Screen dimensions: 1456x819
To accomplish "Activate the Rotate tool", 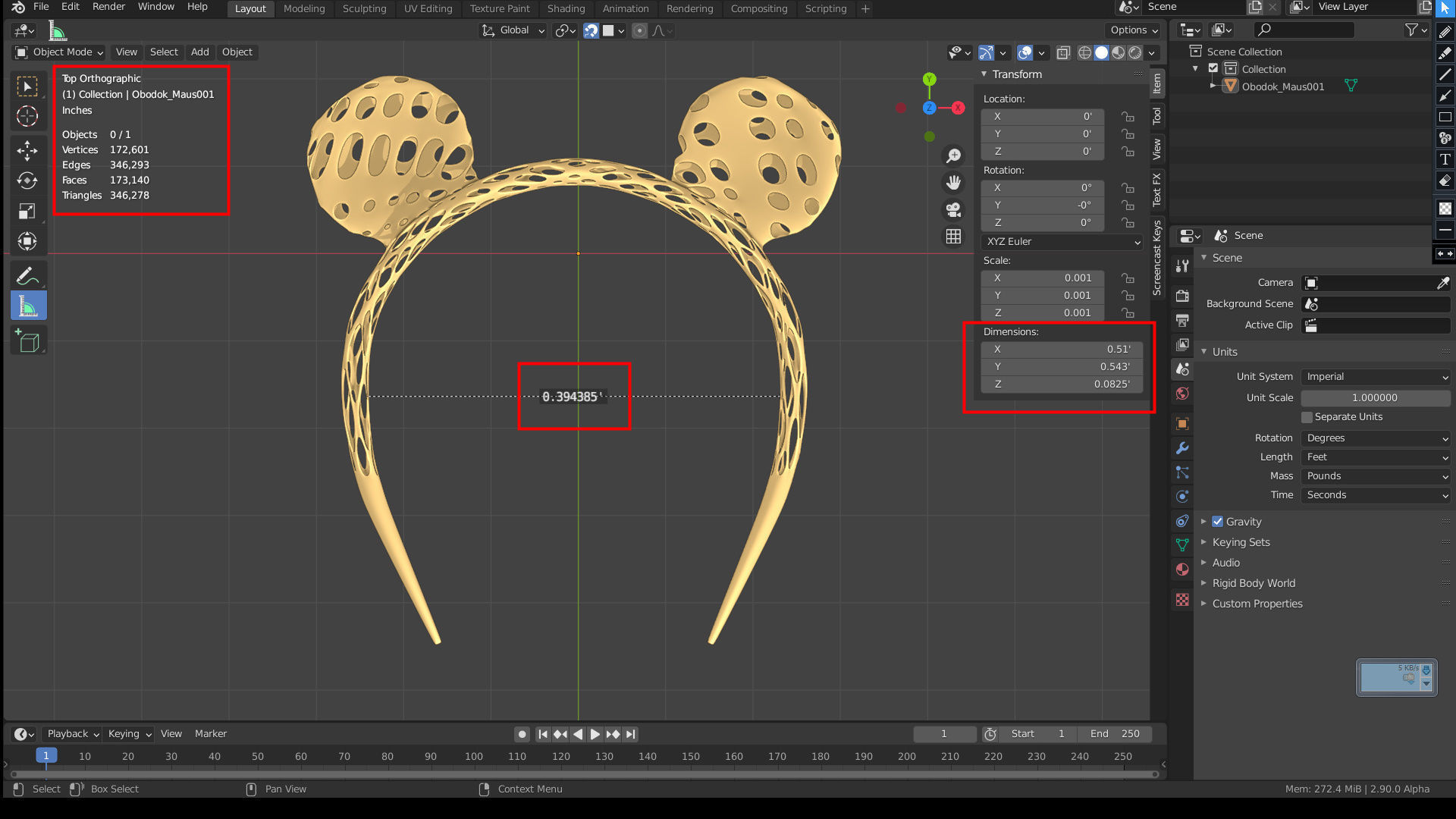I will coord(27,180).
